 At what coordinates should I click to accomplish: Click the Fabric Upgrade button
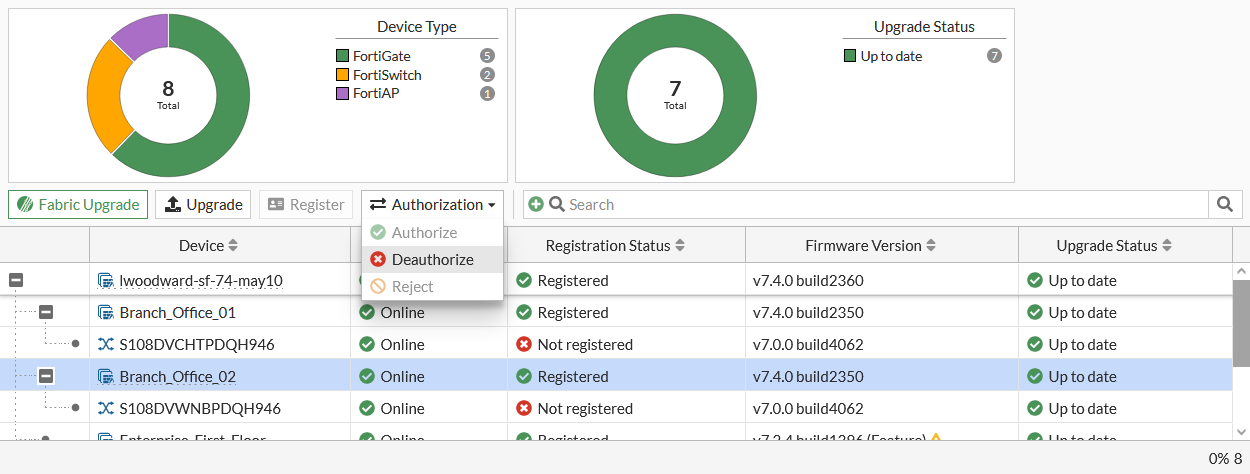tap(78, 204)
